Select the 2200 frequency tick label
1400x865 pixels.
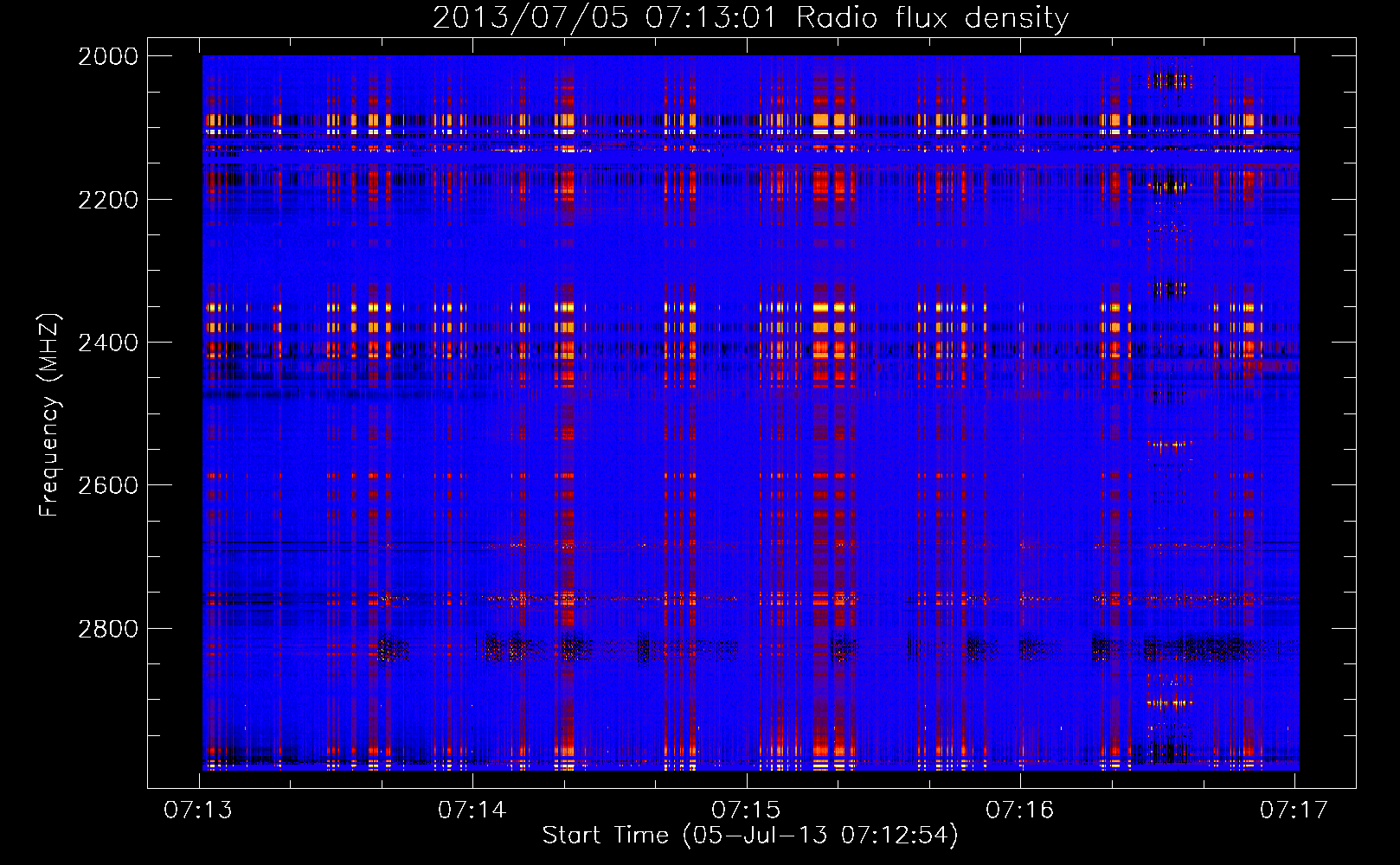108,200
